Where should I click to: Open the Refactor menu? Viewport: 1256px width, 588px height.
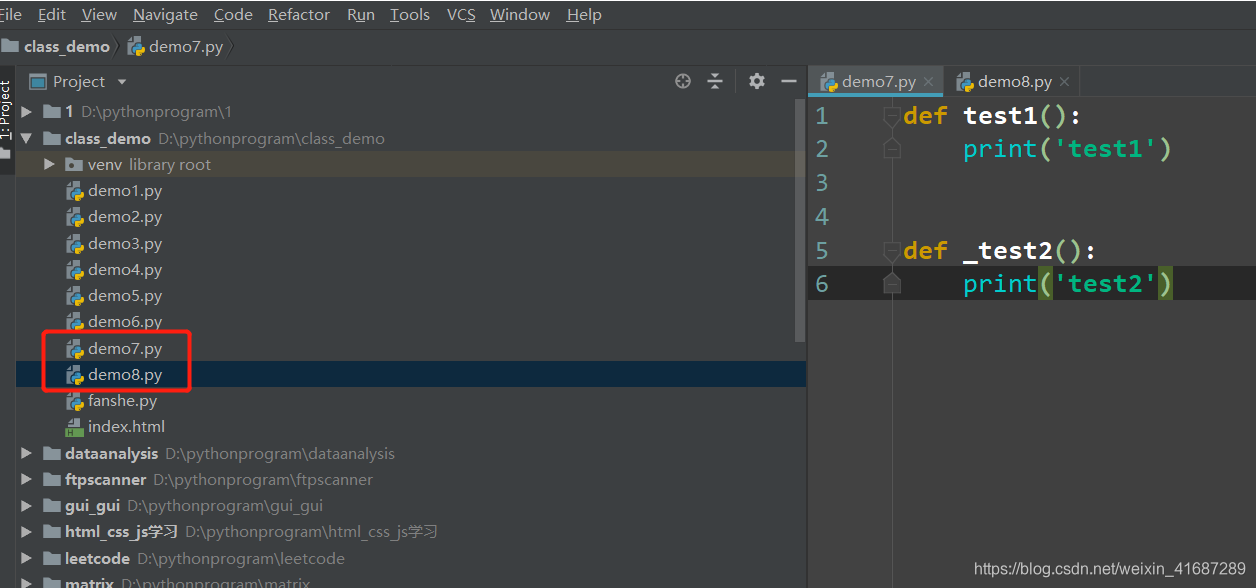[299, 14]
